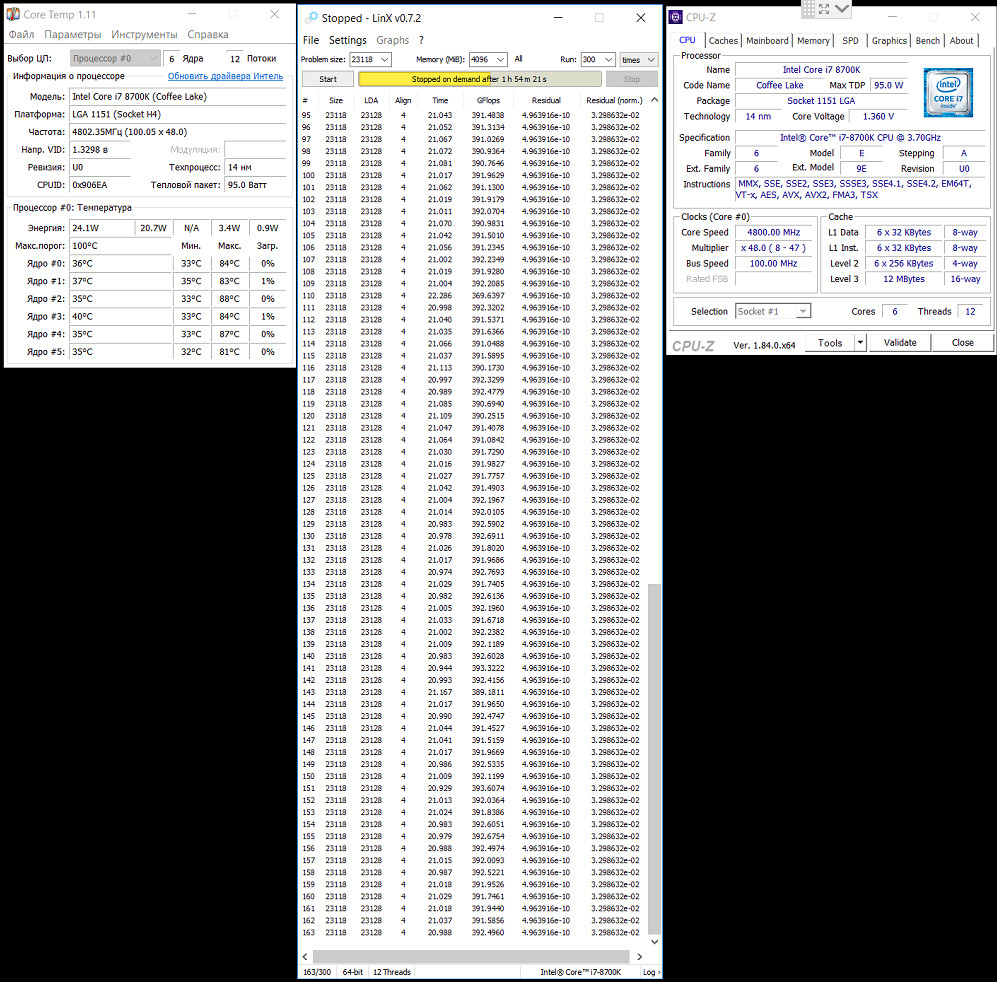
Task: Click the fullscreen expand icon above CPU-Z
Action: pyautogui.click(x=824, y=8)
